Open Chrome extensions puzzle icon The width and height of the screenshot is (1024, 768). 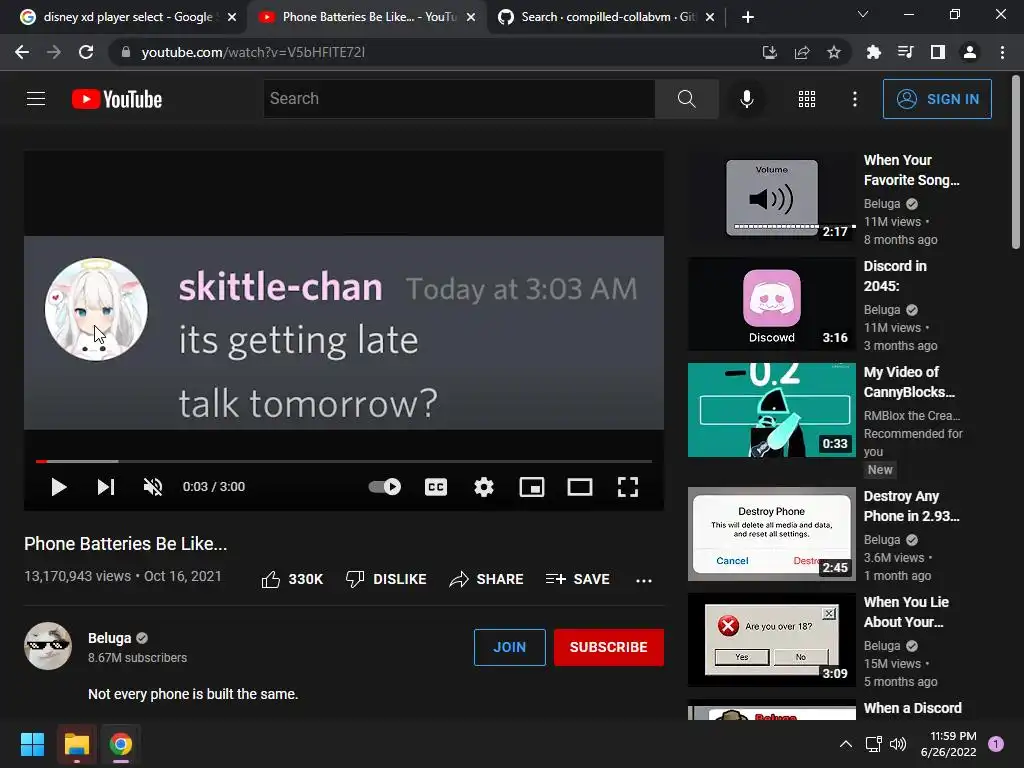[x=873, y=52]
